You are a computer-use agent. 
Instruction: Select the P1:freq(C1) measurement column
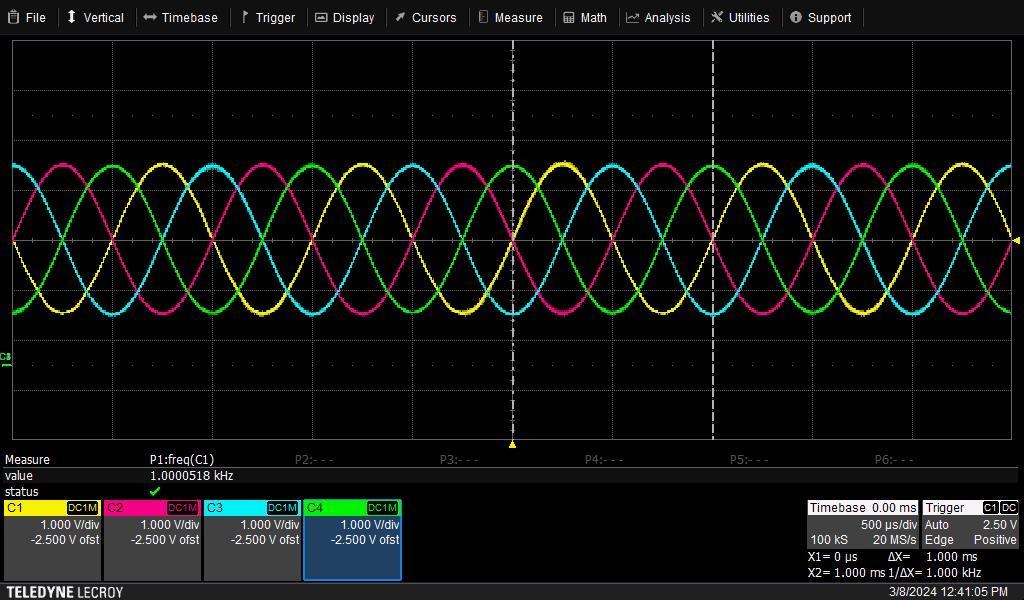pyautogui.click(x=182, y=460)
